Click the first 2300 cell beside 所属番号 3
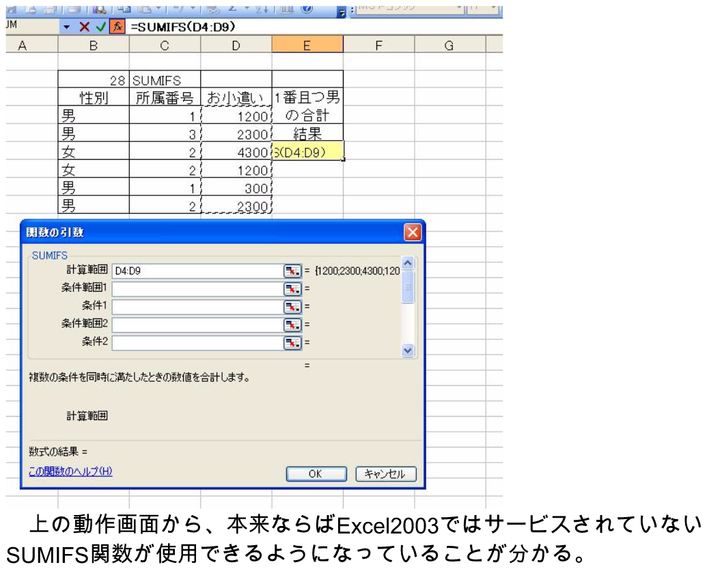This screenshot has height=582, width=720. (236, 134)
